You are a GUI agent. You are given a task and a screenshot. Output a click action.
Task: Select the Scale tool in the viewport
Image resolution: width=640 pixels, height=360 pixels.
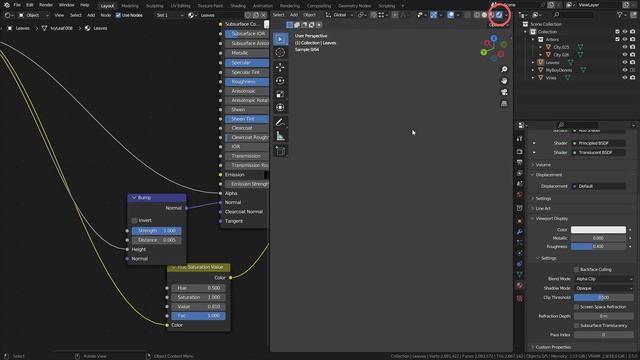(x=280, y=94)
